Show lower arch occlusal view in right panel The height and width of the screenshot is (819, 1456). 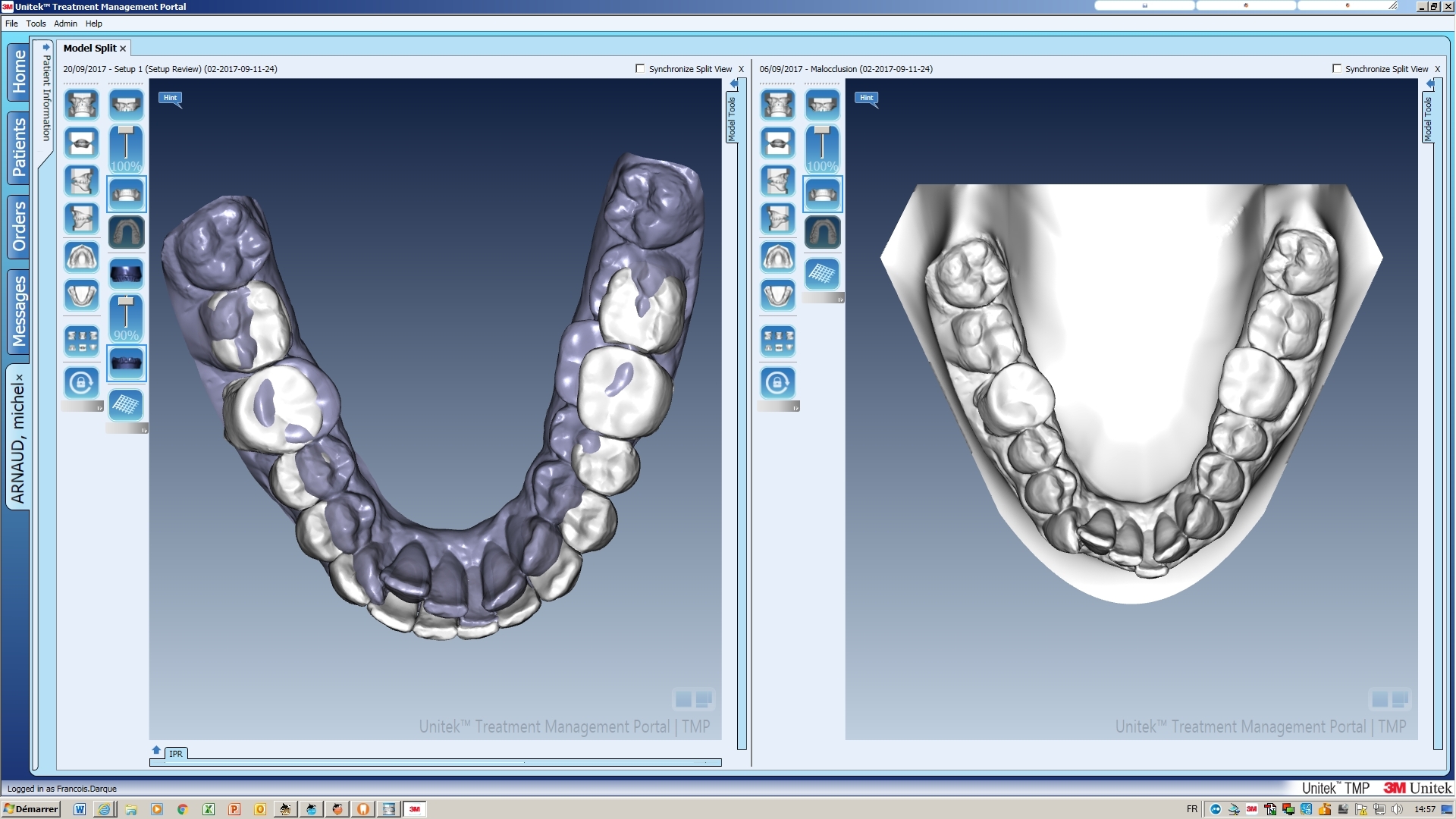(x=777, y=295)
